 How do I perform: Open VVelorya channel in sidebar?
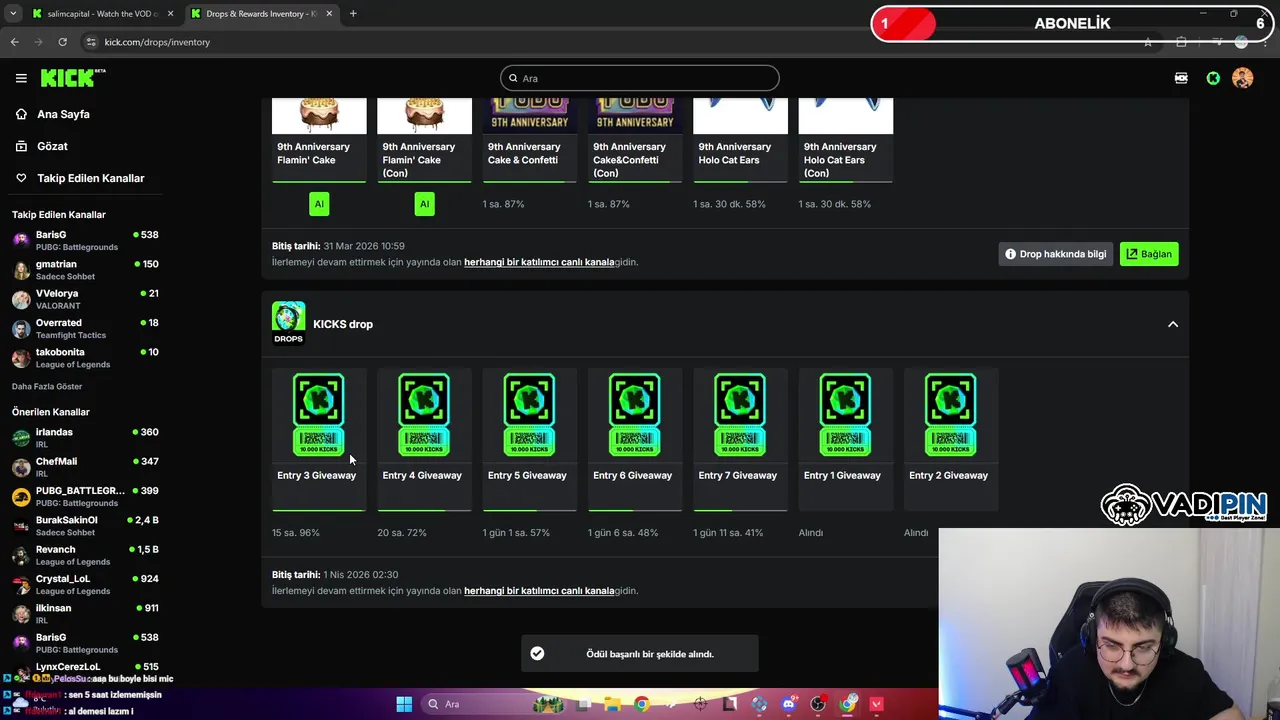85,299
